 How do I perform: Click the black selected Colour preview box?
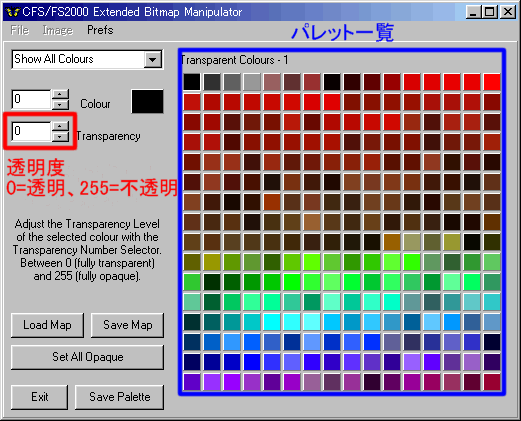[147, 101]
